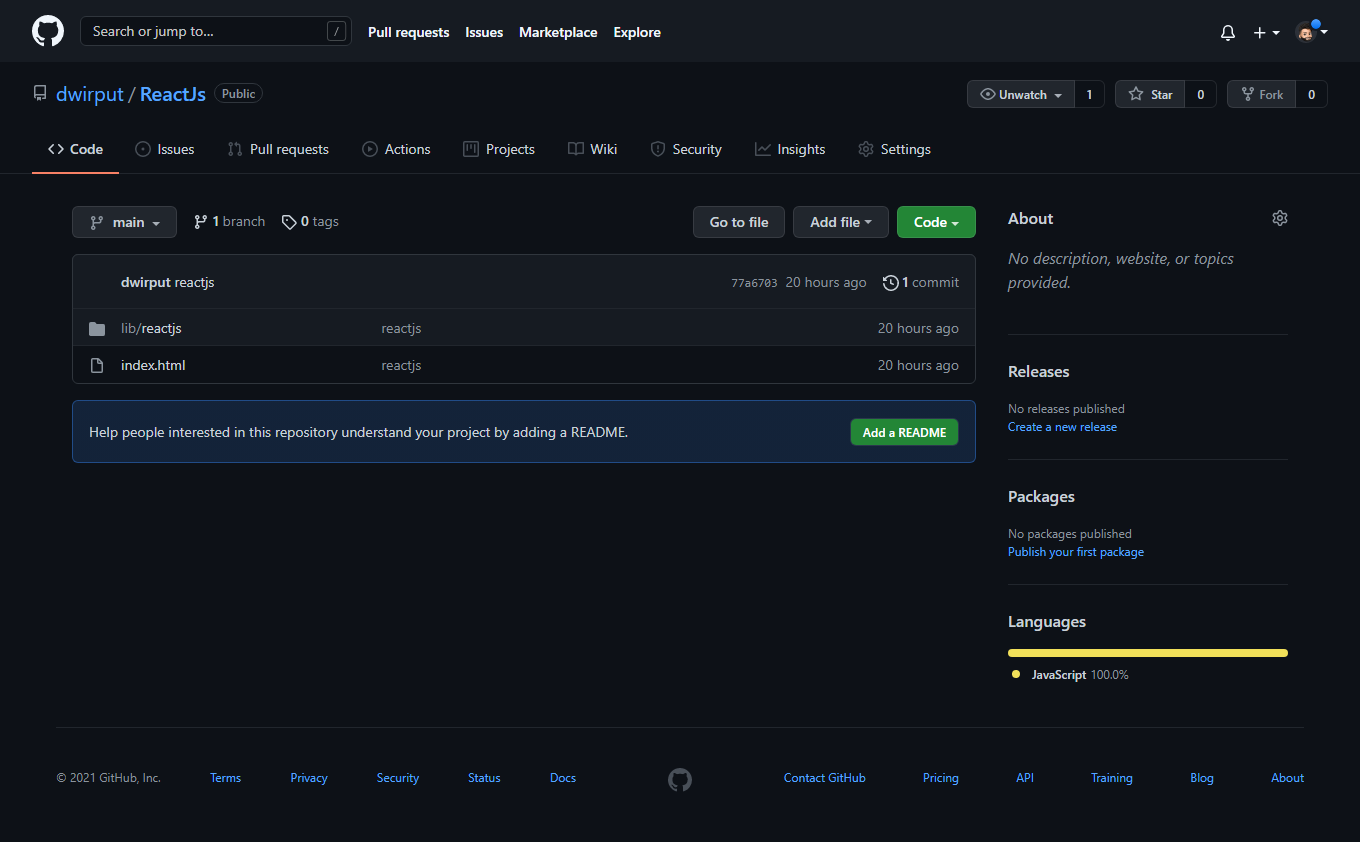1360x842 pixels.
Task: Open Create a new release link
Action: [1062, 427]
